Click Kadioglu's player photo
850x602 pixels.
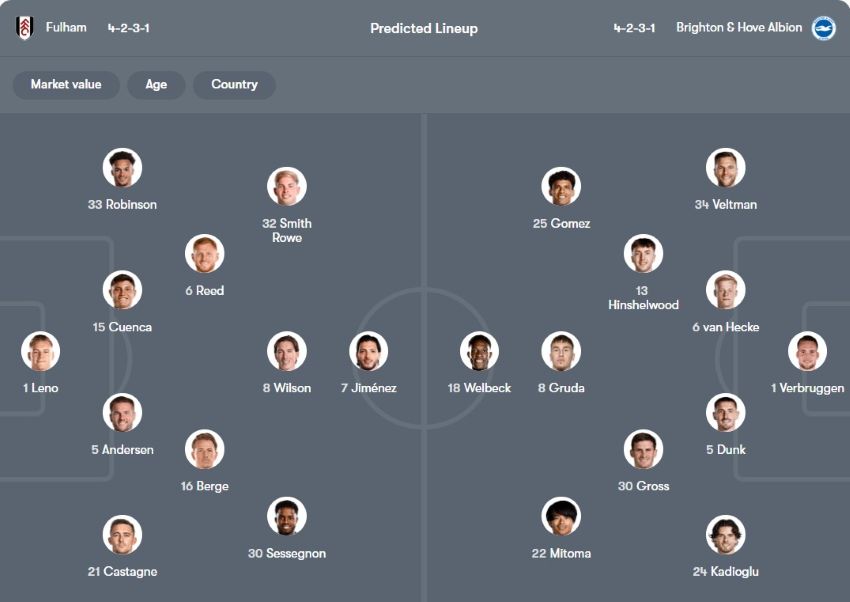[x=726, y=535]
